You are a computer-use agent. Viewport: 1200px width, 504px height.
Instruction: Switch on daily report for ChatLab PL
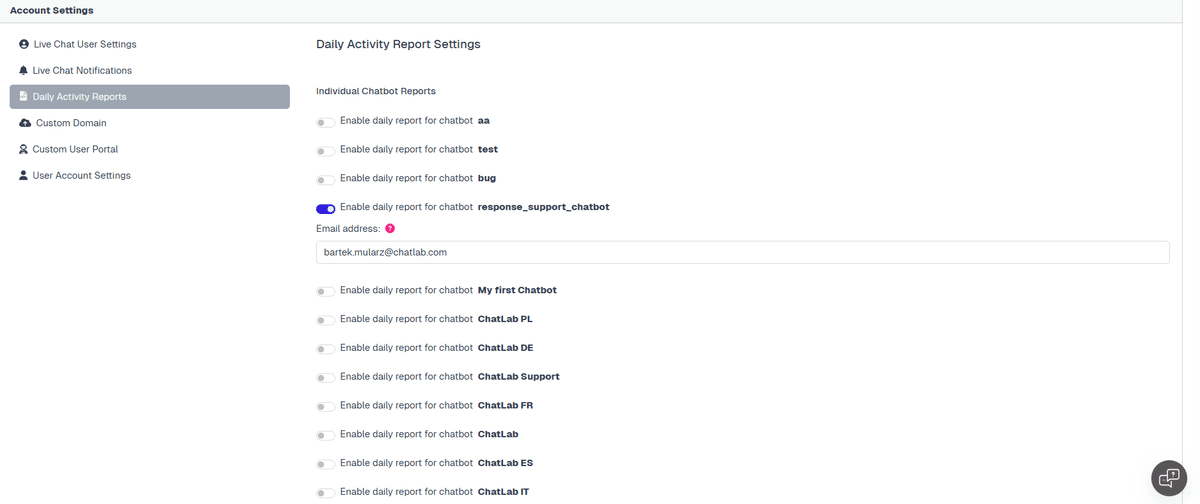(x=325, y=321)
